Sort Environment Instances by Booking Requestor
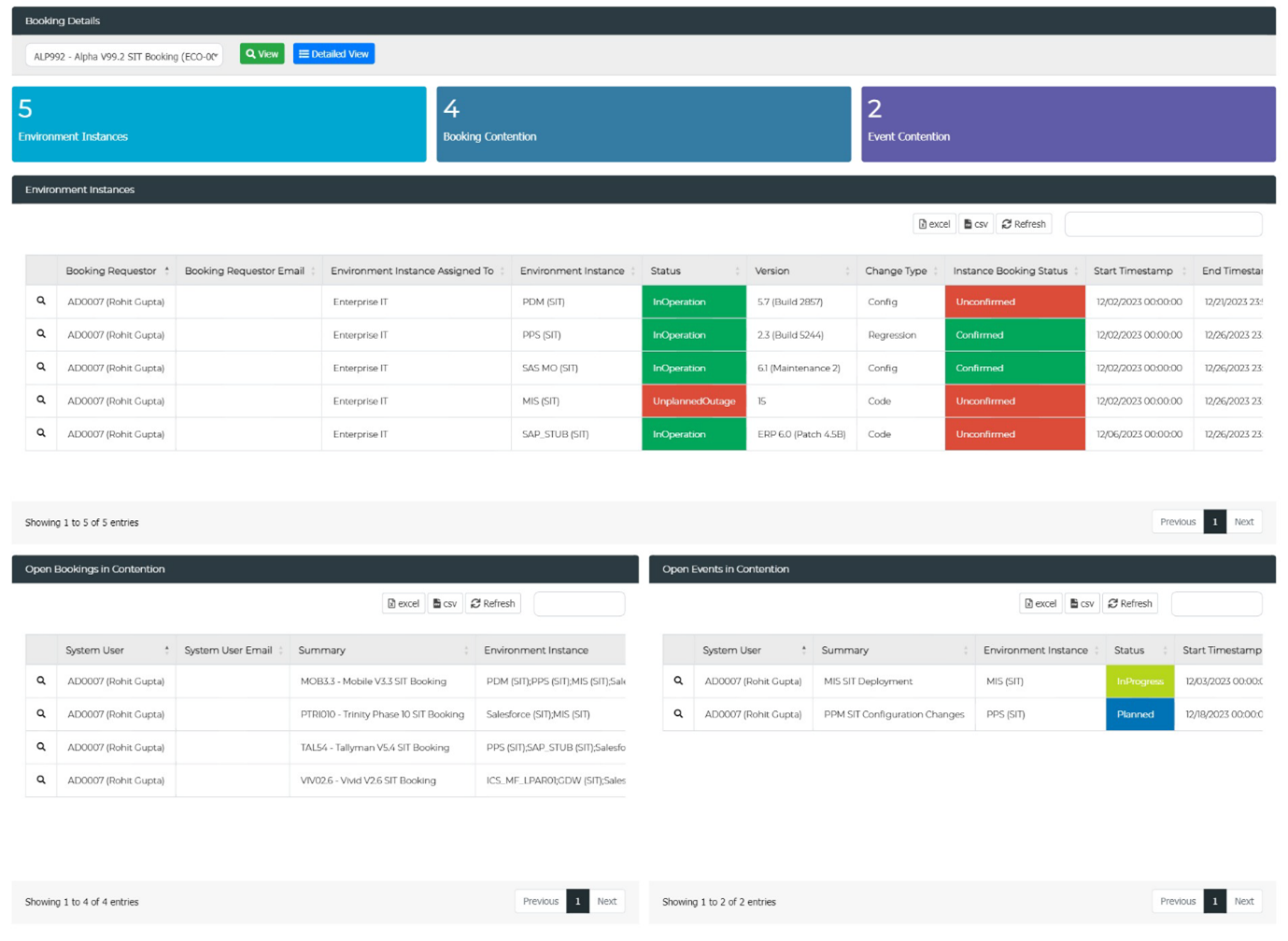The height and width of the screenshot is (941, 1288). click(116, 271)
